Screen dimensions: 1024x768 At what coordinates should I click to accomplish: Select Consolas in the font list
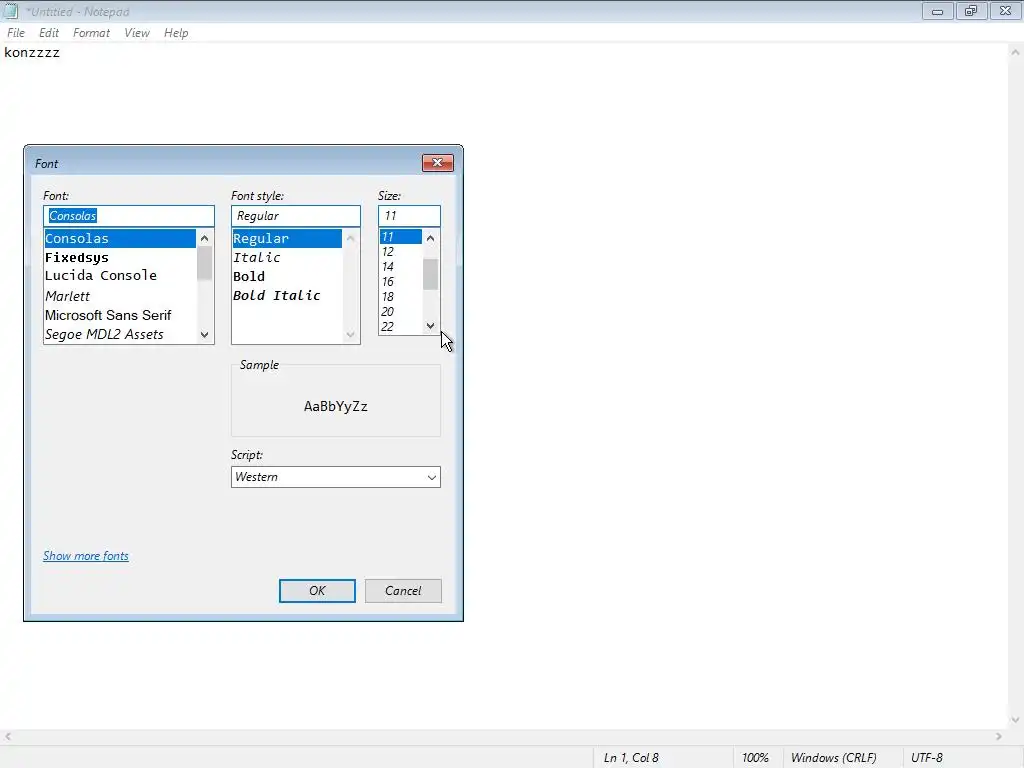click(x=120, y=238)
